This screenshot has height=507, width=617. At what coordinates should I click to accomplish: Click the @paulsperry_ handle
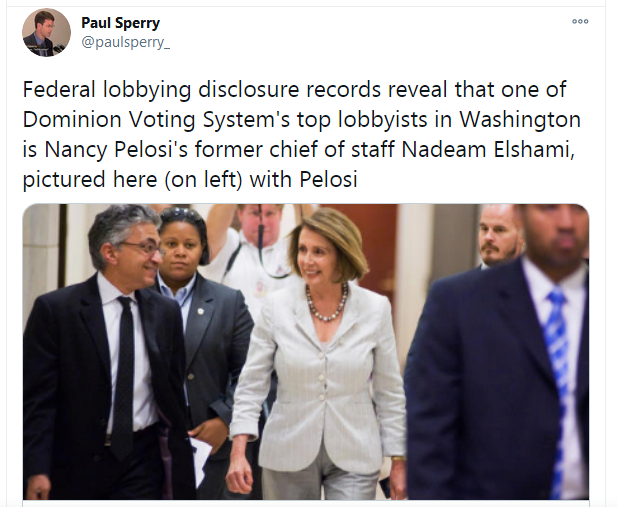(x=126, y=42)
